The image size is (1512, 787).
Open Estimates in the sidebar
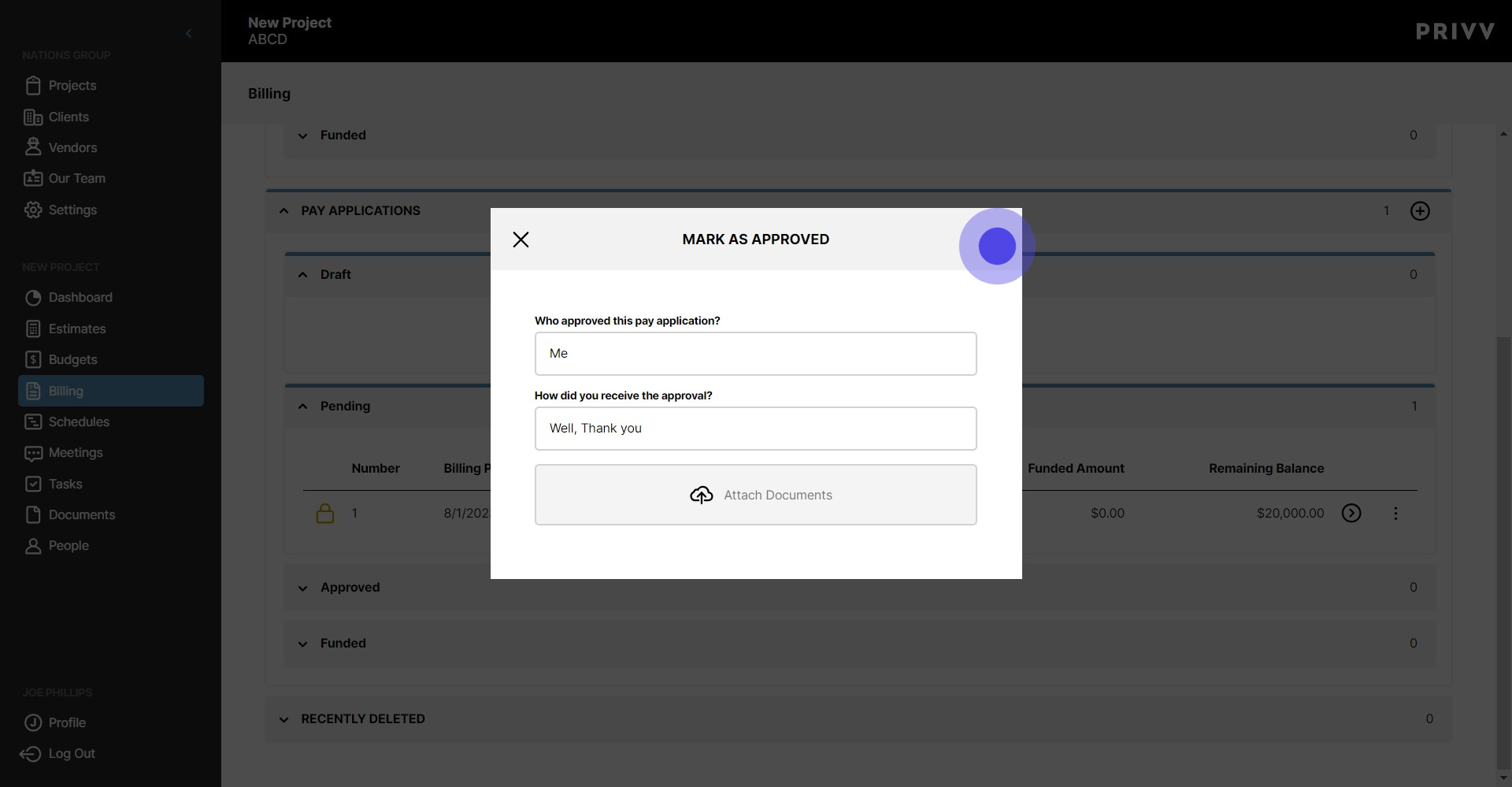[76, 329]
